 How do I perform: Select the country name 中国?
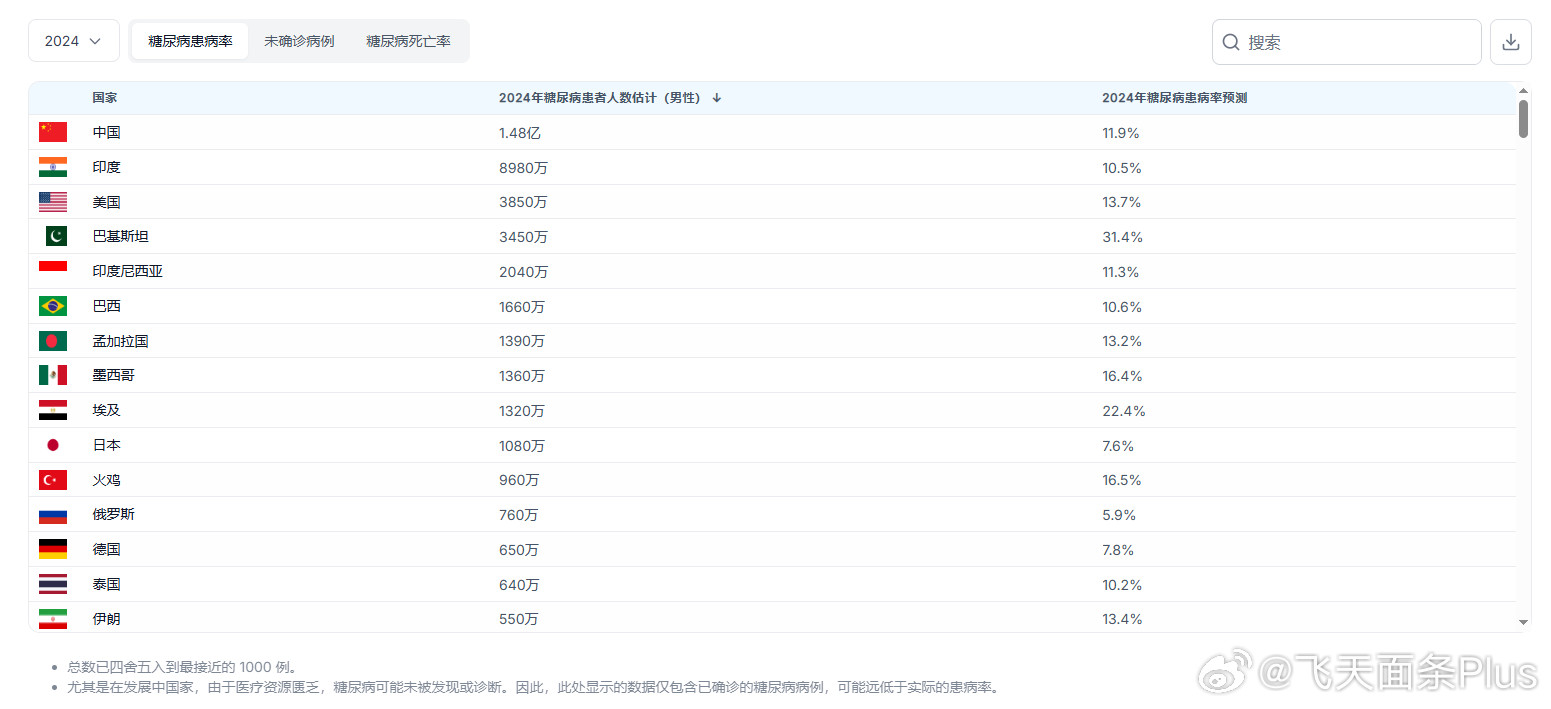pos(106,132)
